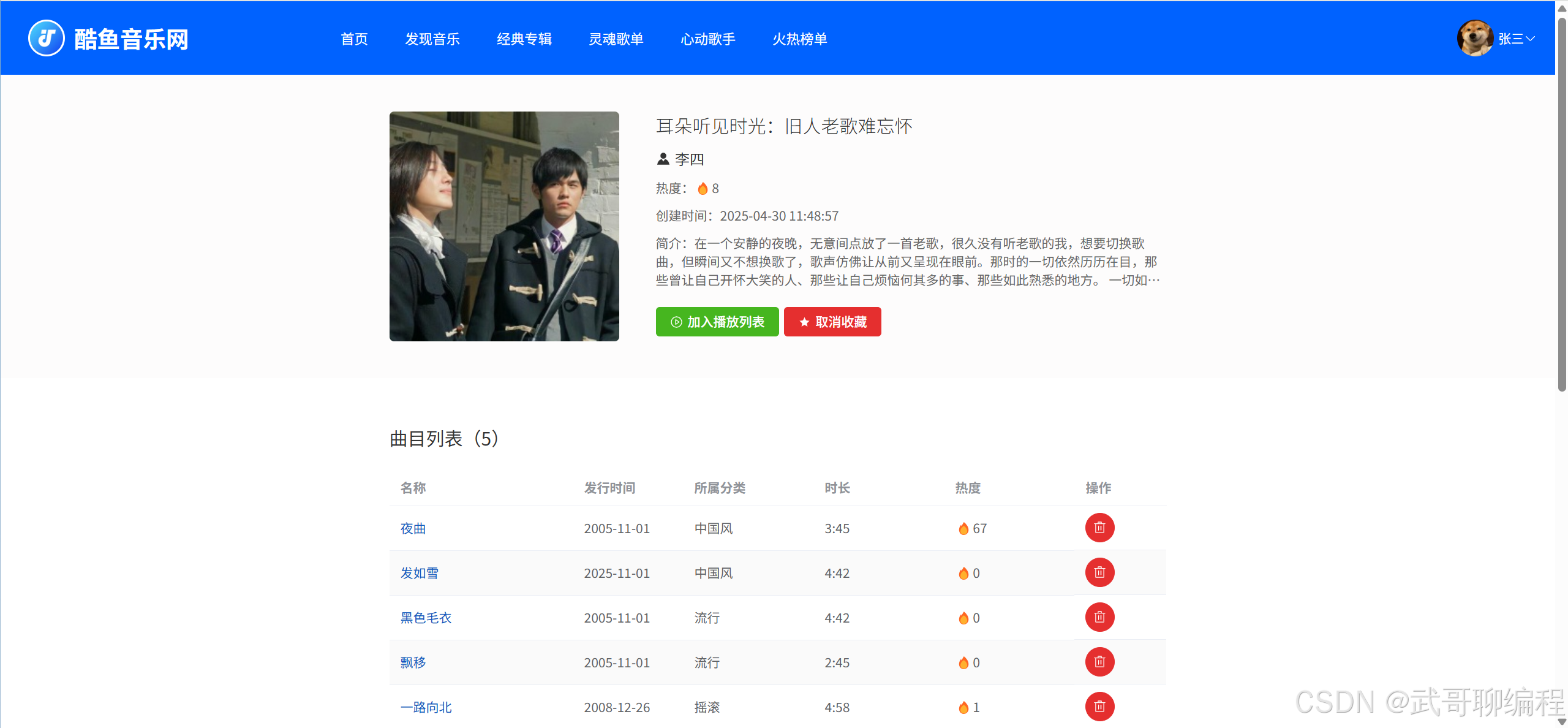Delete 发如雪 using the trash icon

click(x=1099, y=572)
